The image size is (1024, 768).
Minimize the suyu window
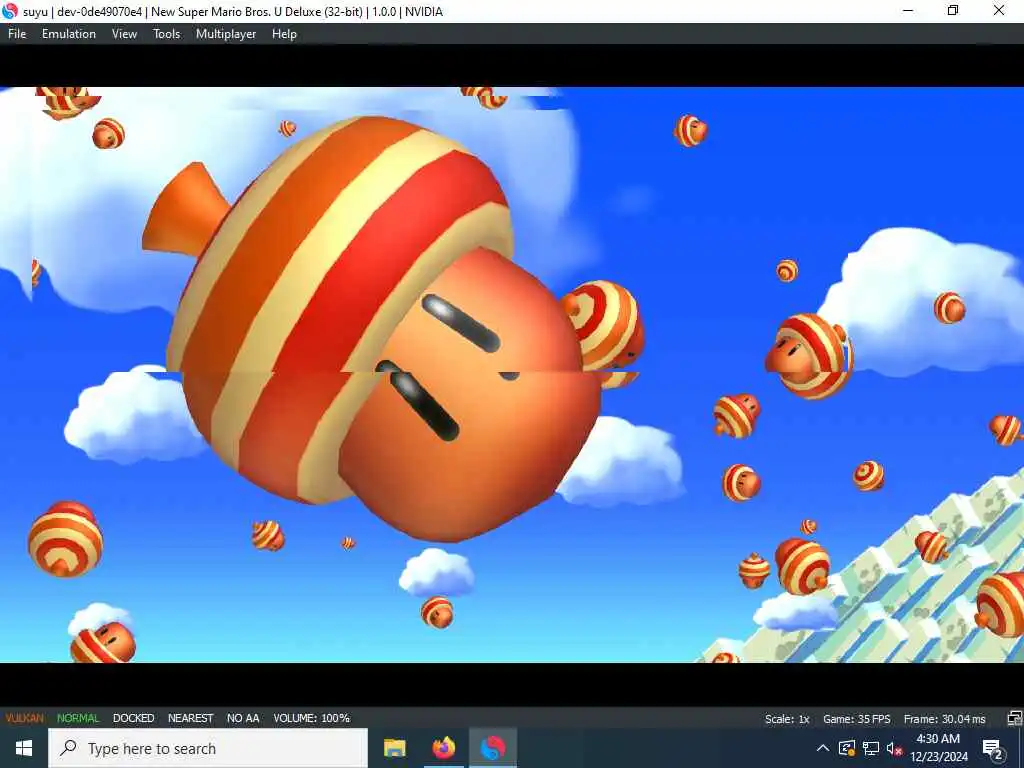[908, 10]
